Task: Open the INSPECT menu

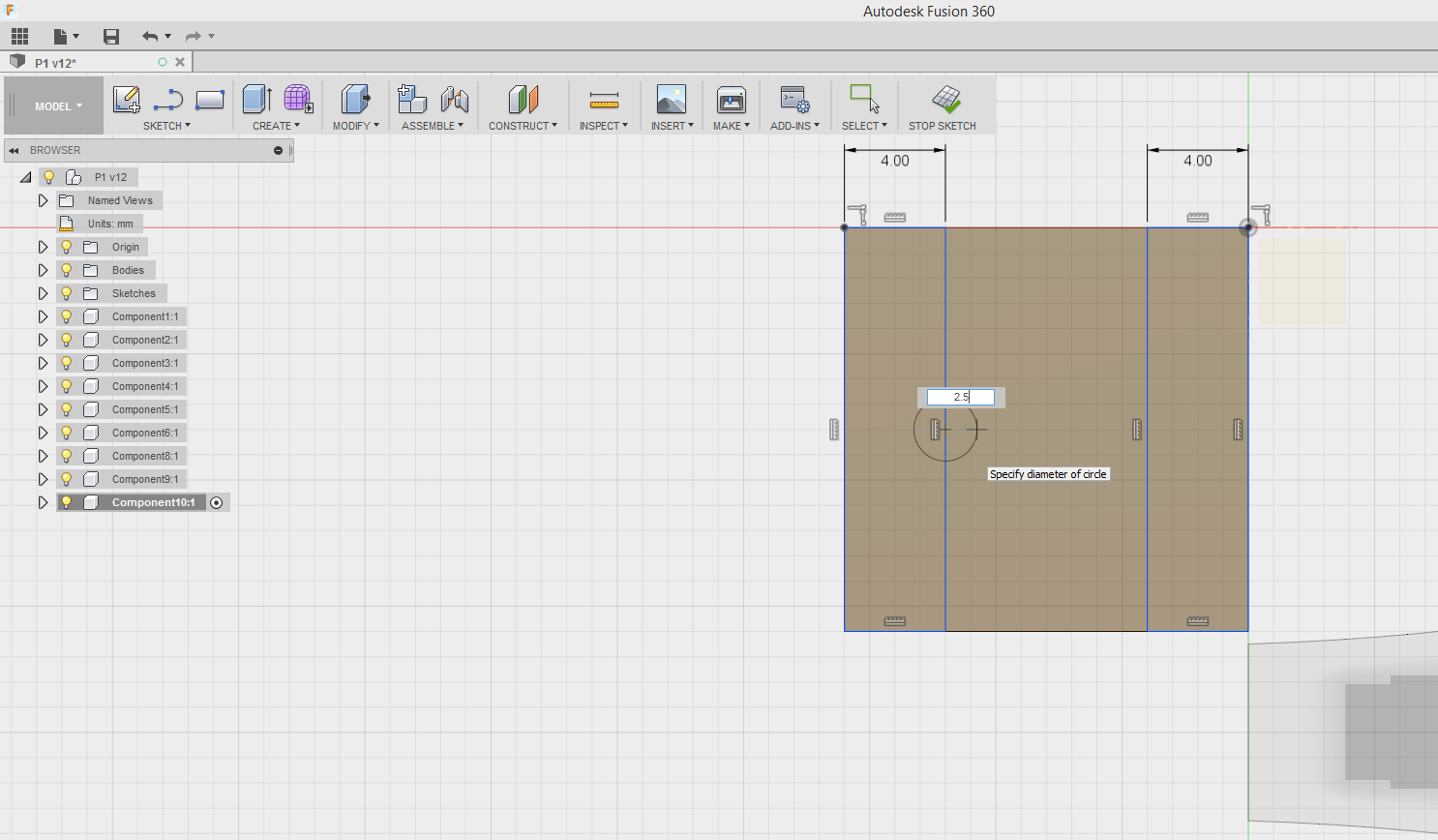Action: point(604,126)
